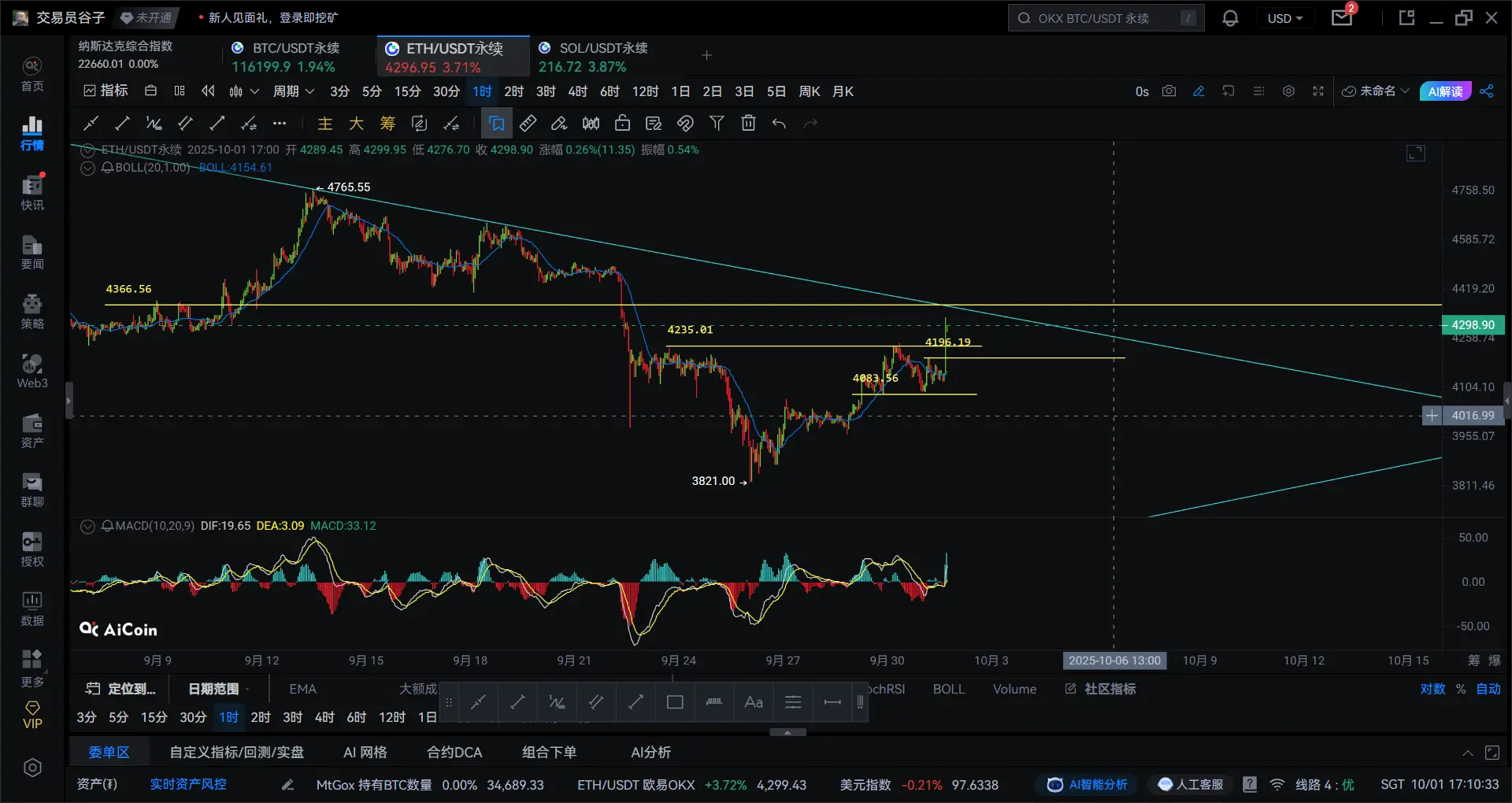Click the OKX BTC/USDT search field
Screen dimensions: 1512x803
[x=1106, y=18]
